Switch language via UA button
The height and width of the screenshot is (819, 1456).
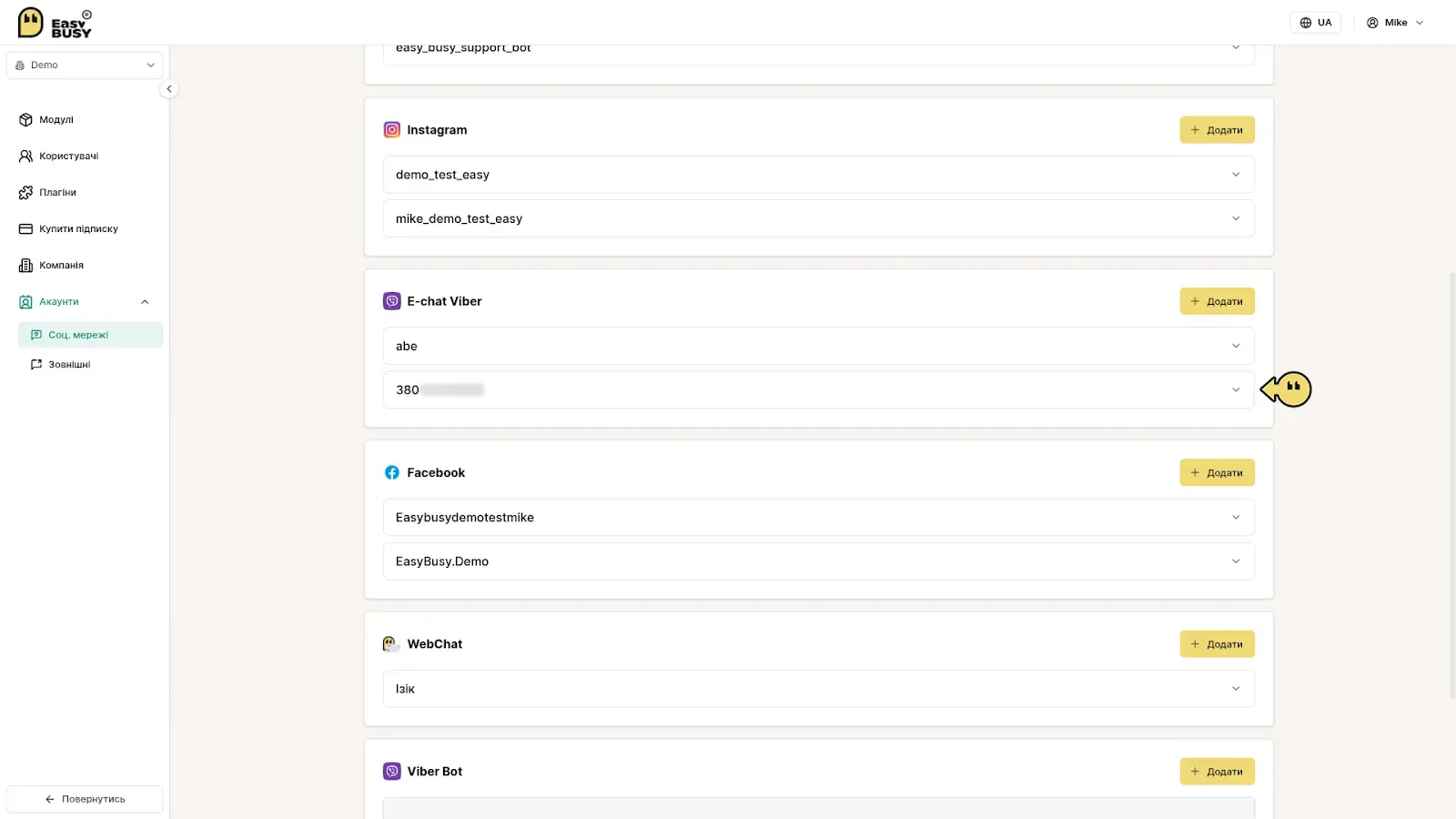[x=1315, y=23]
